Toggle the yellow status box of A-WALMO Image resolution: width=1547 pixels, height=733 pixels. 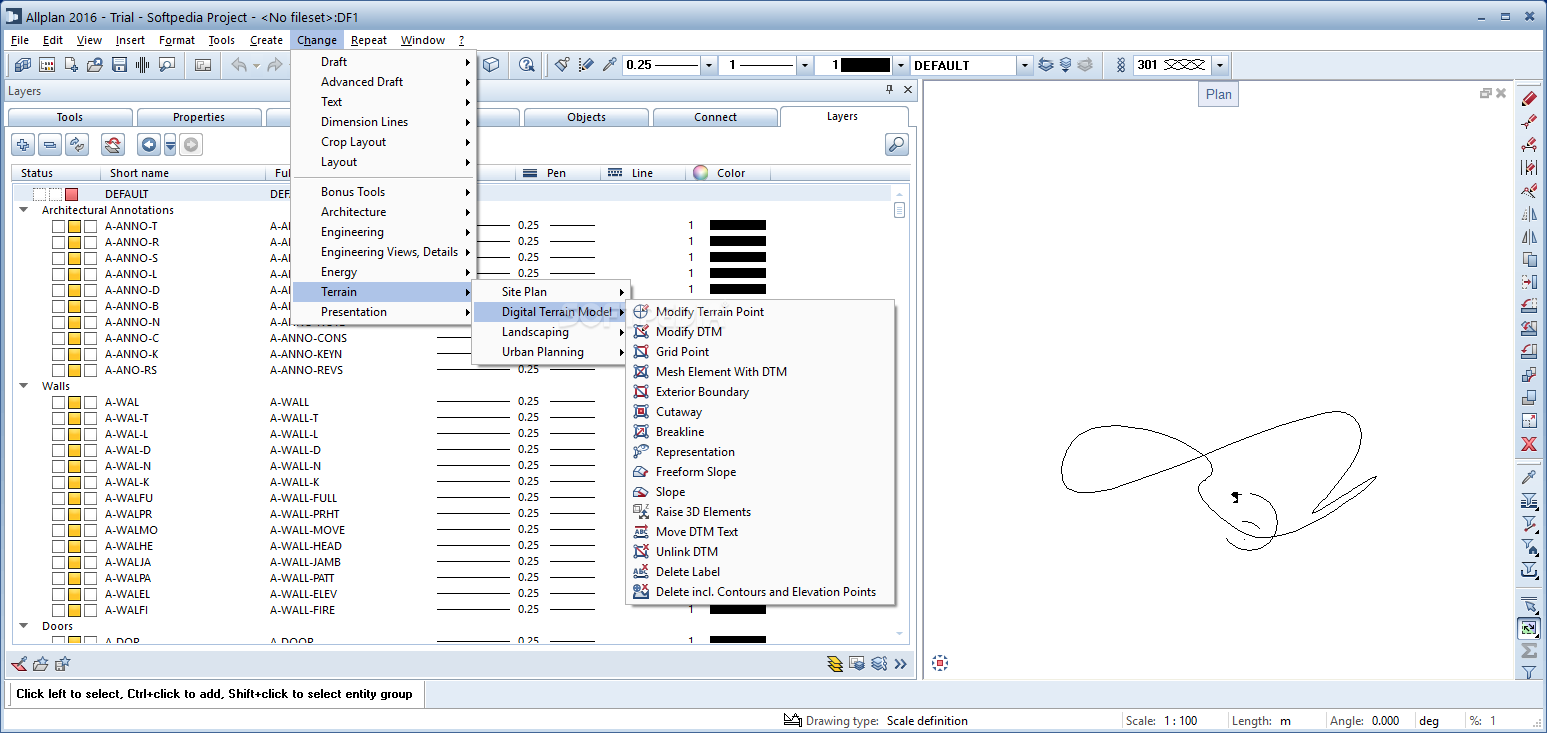coord(74,530)
